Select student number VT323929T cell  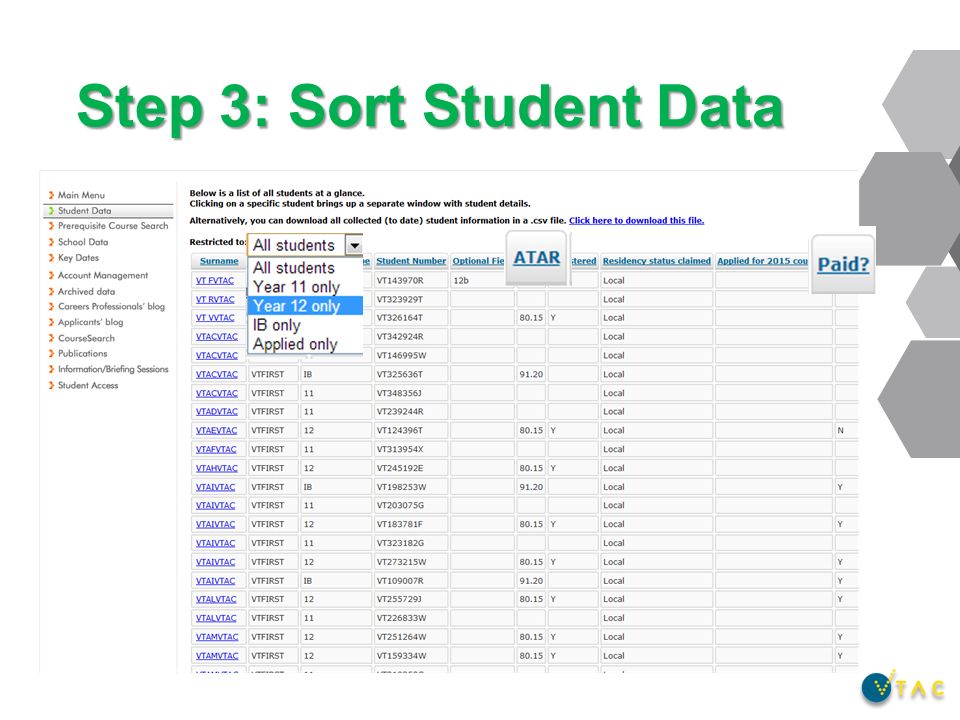410,299
